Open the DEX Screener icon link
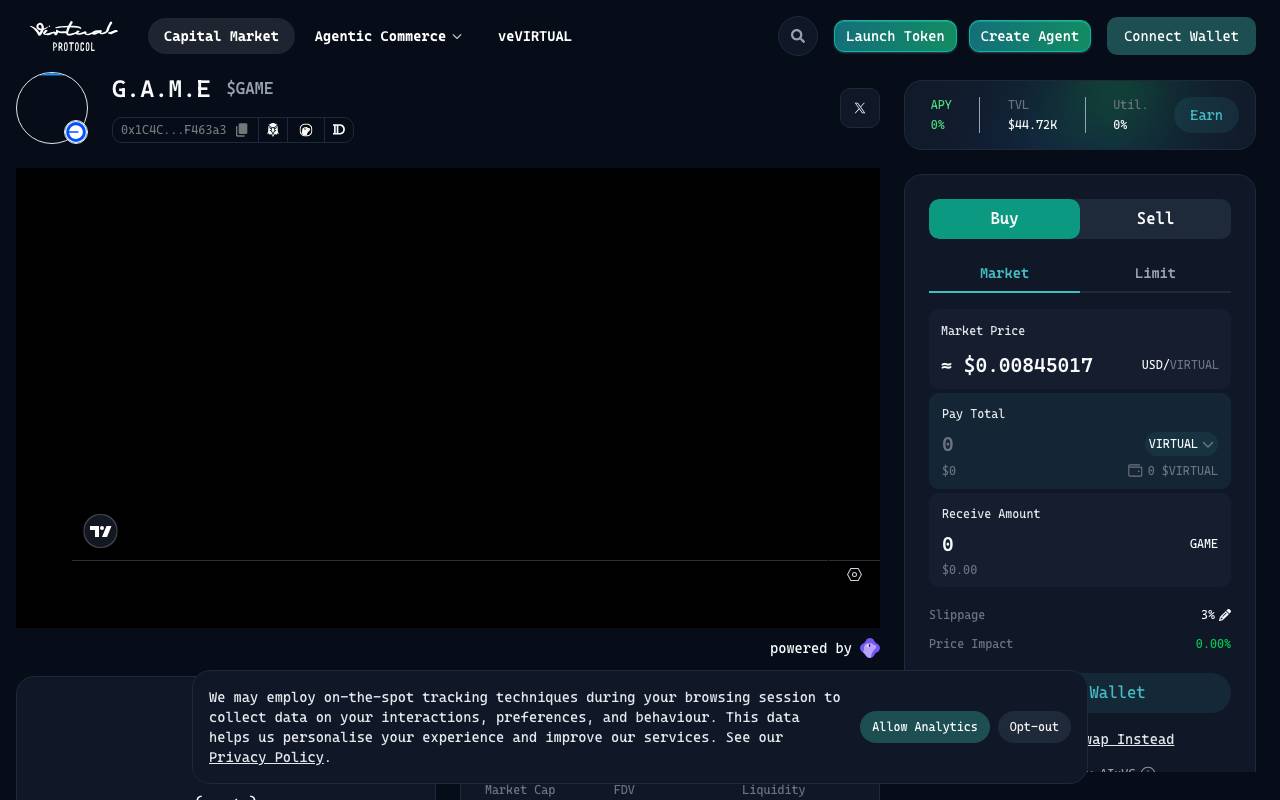 [x=339, y=130]
